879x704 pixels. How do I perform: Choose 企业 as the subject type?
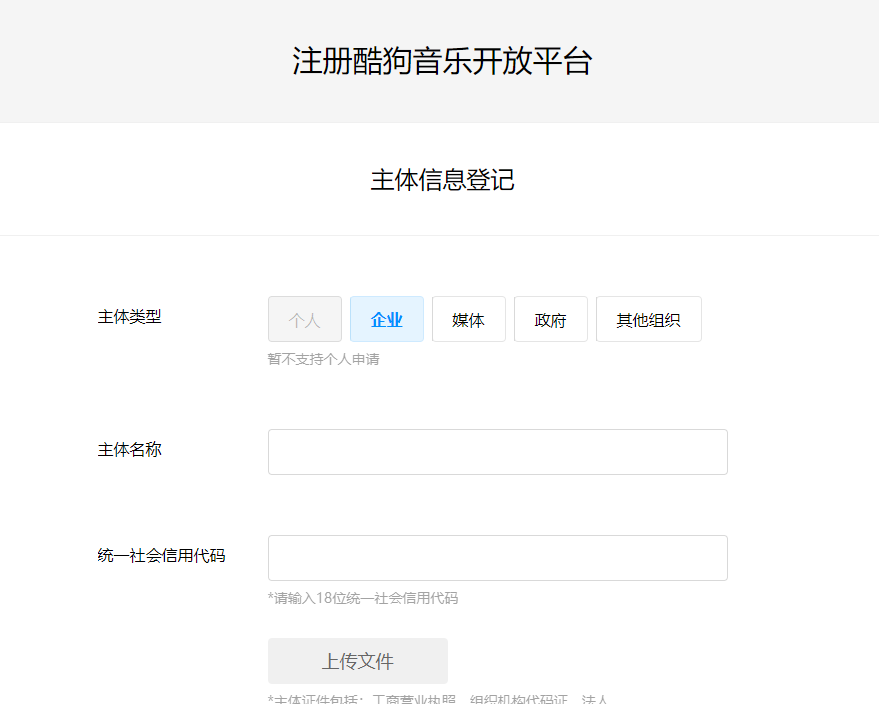[x=387, y=319]
